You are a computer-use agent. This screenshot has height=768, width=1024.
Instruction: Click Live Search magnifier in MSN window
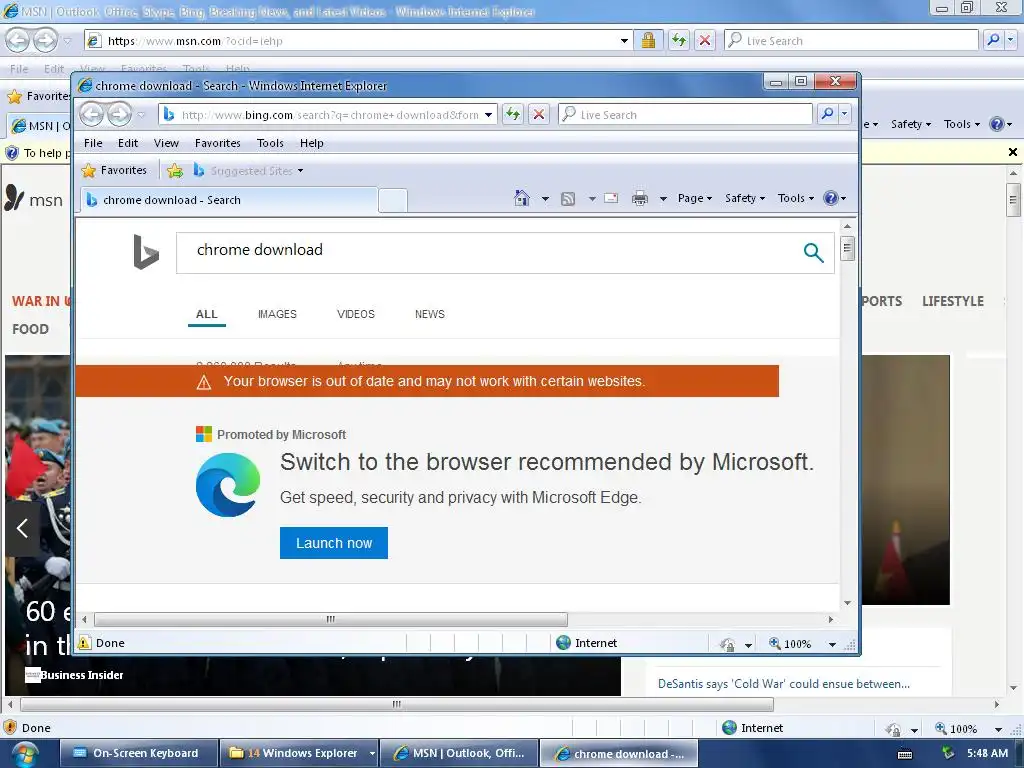coord(993,40)
